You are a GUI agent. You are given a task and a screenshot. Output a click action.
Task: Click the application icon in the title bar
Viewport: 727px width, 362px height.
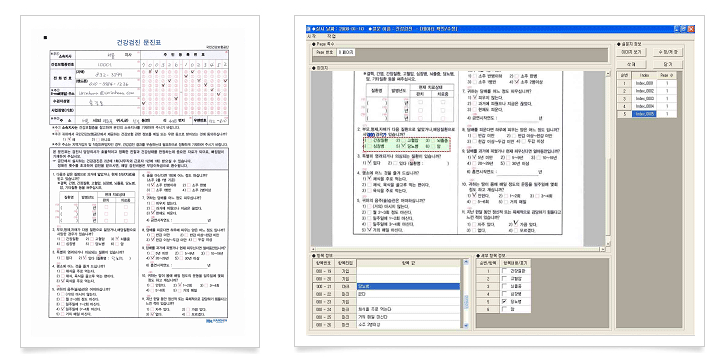309,29
